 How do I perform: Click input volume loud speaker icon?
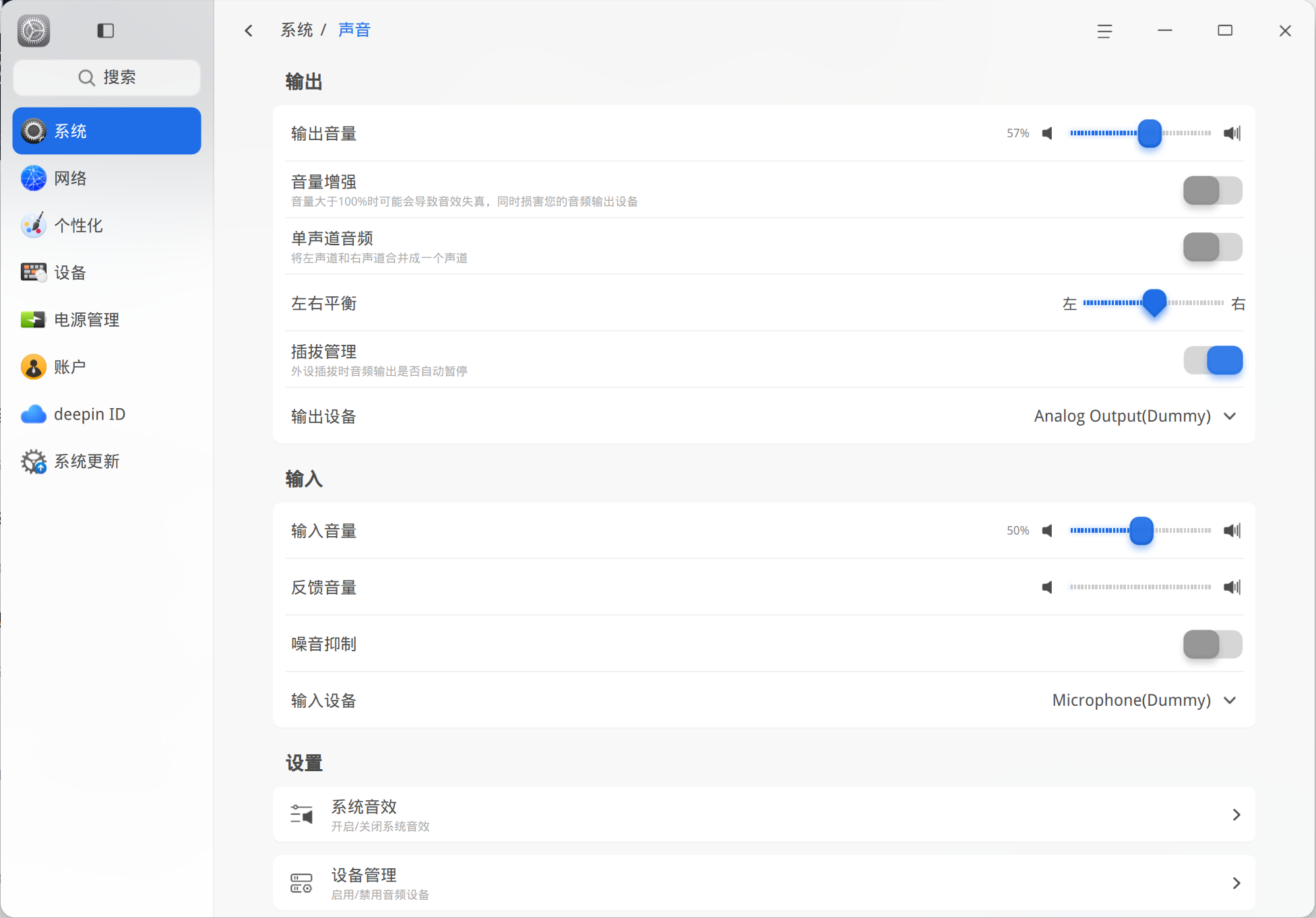pos(1232,531)
